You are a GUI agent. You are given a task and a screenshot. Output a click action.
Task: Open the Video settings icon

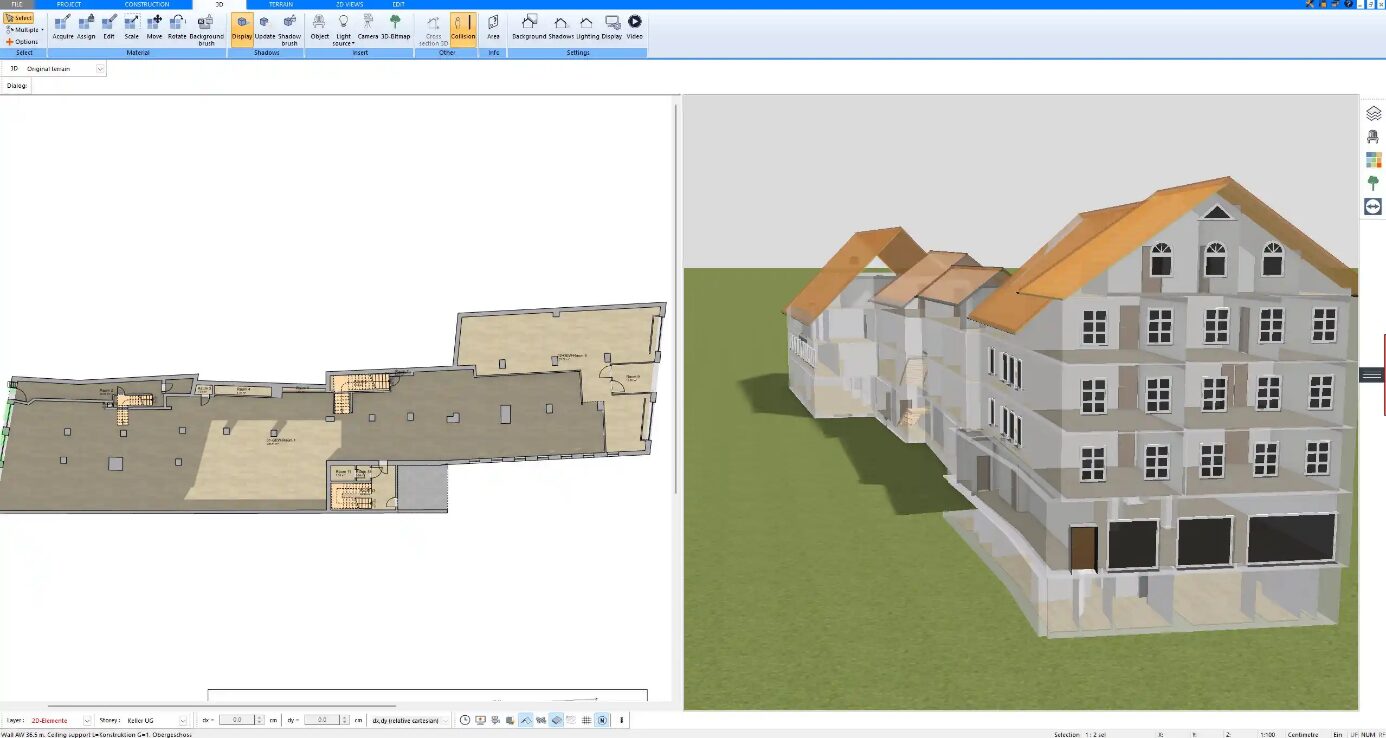pos(634,26)
